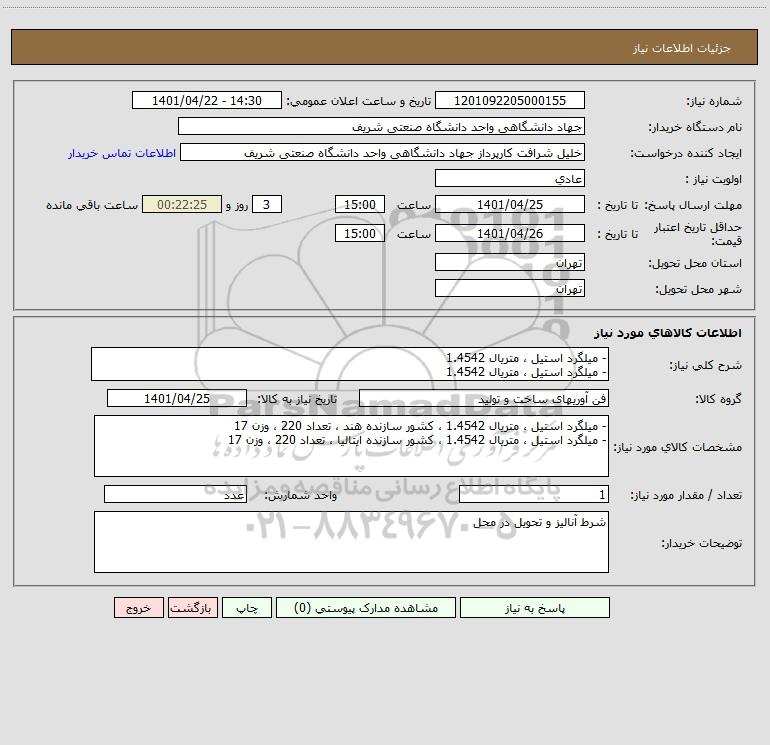Click the quantity field showing 1
770x745 pixels.
pos(534,494)
